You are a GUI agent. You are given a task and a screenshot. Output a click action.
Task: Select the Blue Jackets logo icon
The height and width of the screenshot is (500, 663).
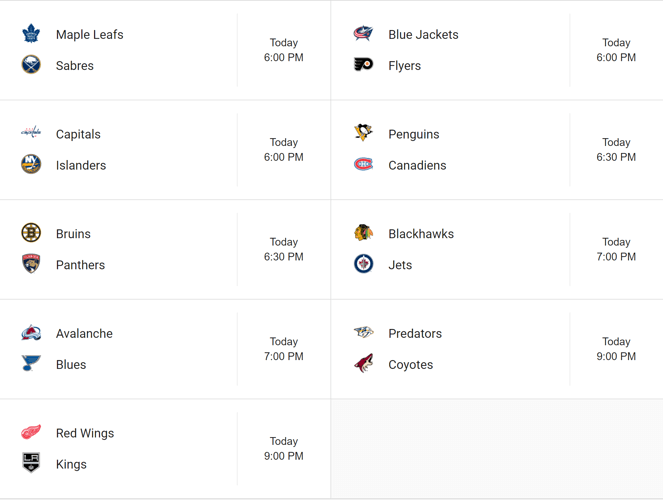363,33
